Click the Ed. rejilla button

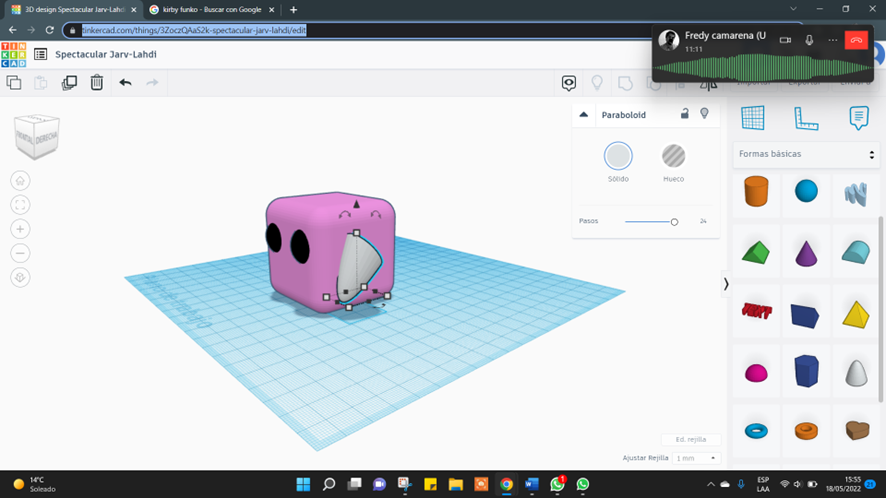pyautogui.click(x=691, y=439)
